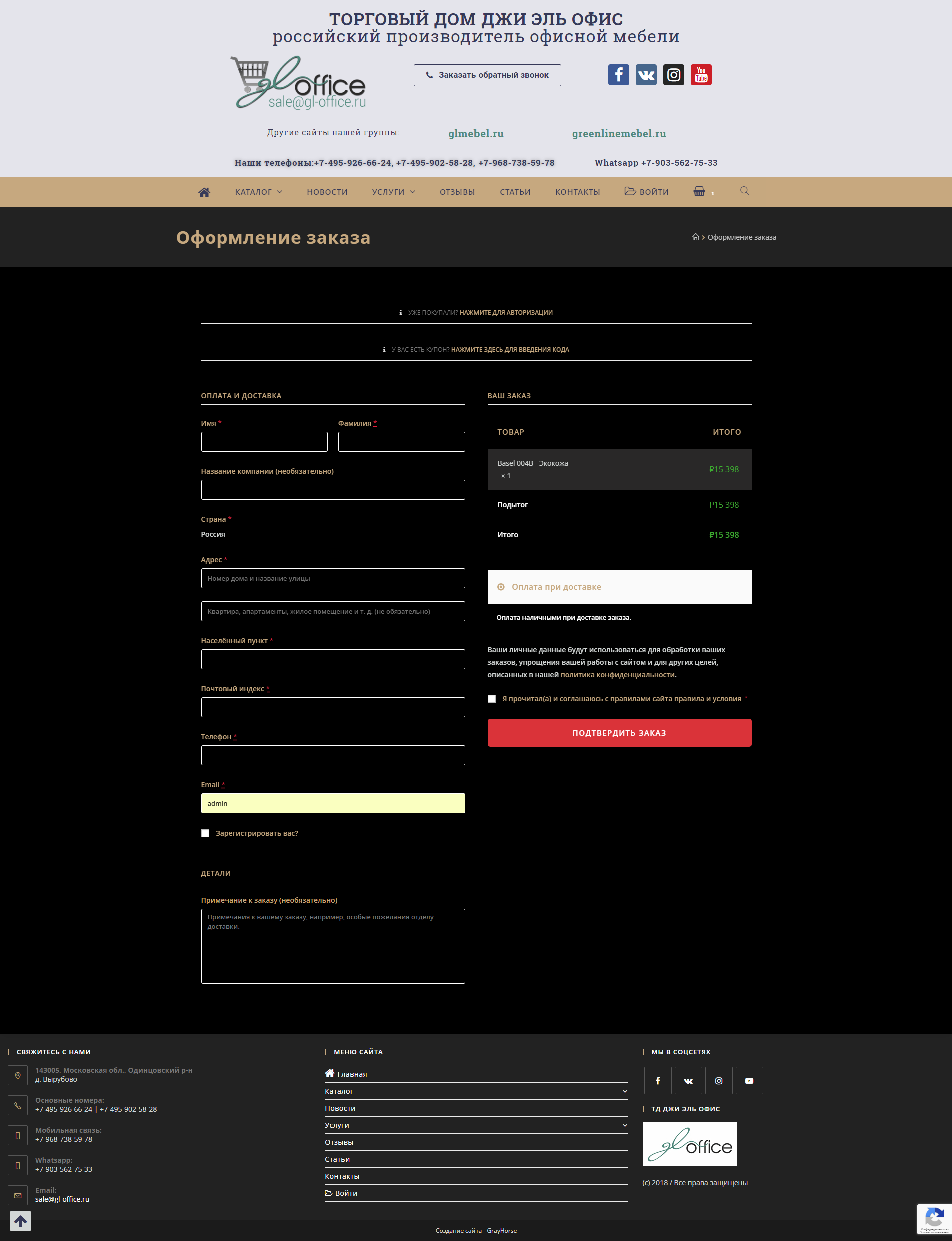The image size is (952, 1241).
Task: Open the политика конфиденциальности link
Action: [618, 675]
